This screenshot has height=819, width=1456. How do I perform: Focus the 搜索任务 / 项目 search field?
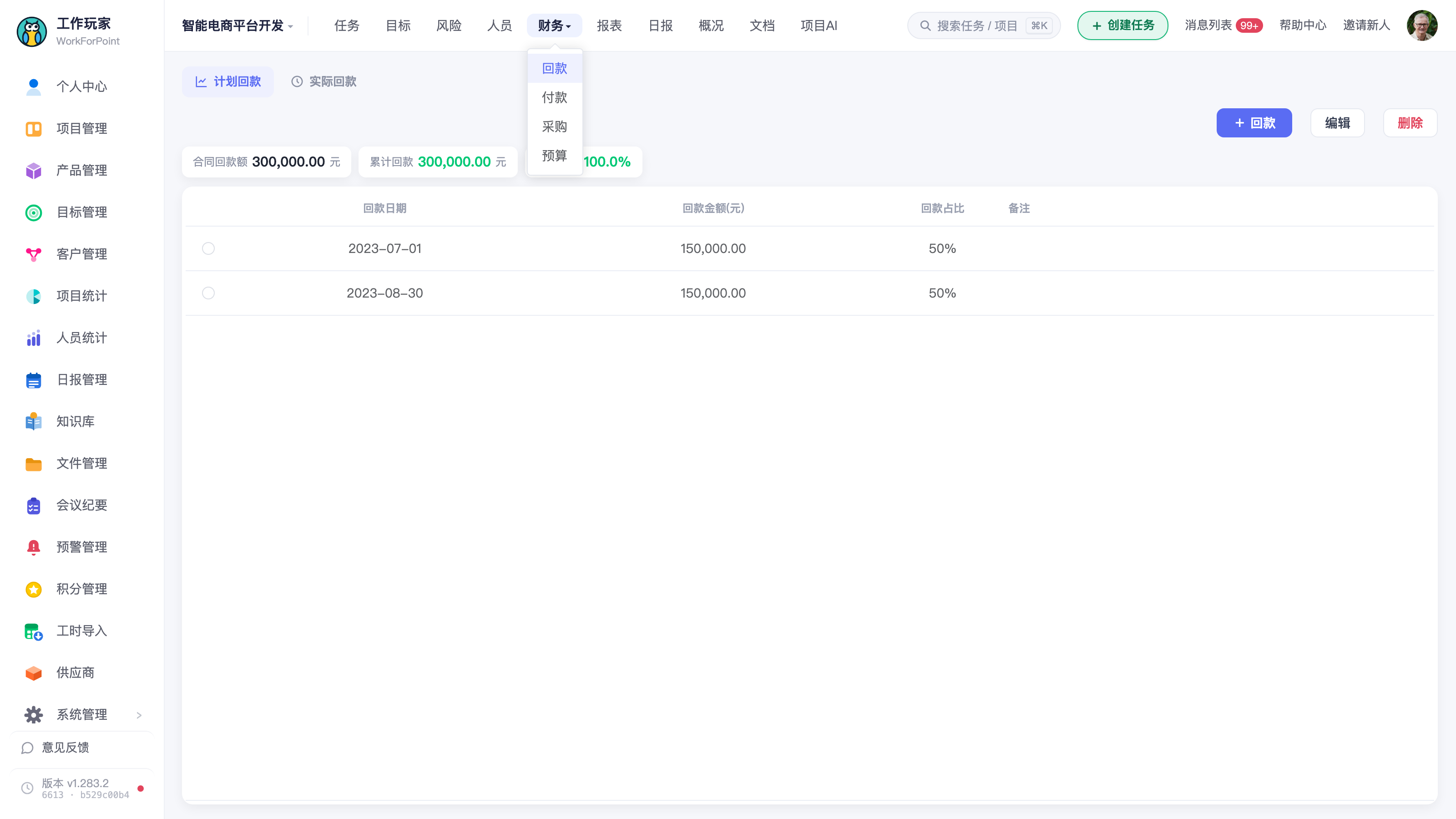[x=983, y=25]
